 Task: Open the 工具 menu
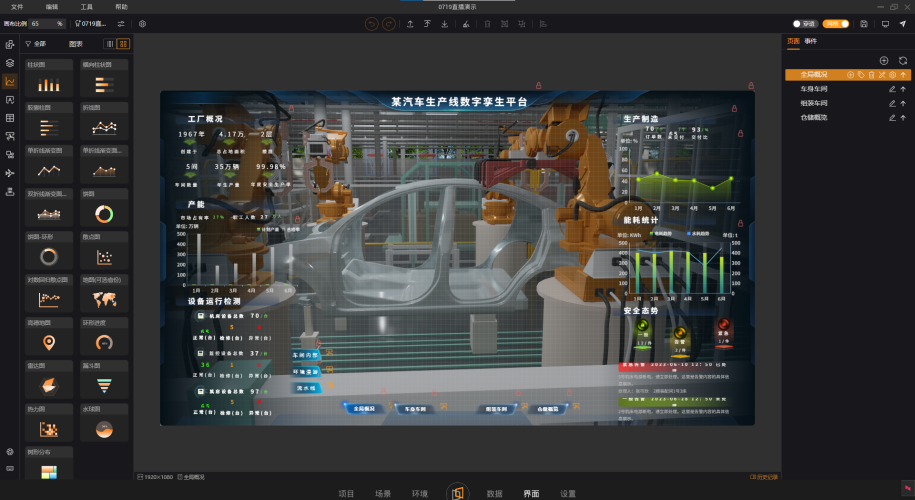[x=86, y=6]
